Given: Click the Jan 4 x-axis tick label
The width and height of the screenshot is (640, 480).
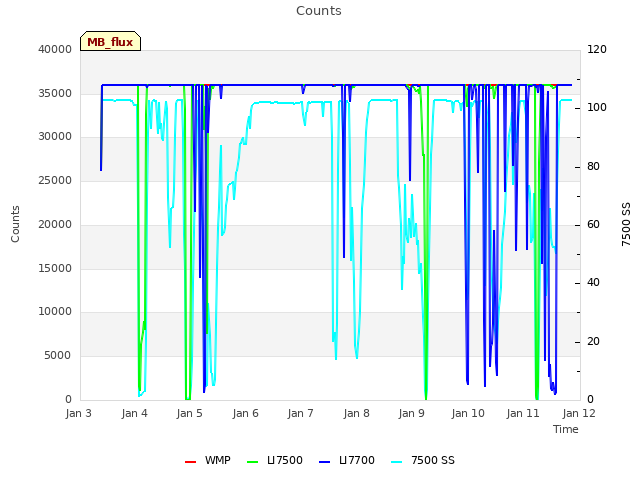Looking at the screenshot, I should [x=134, y=413].
